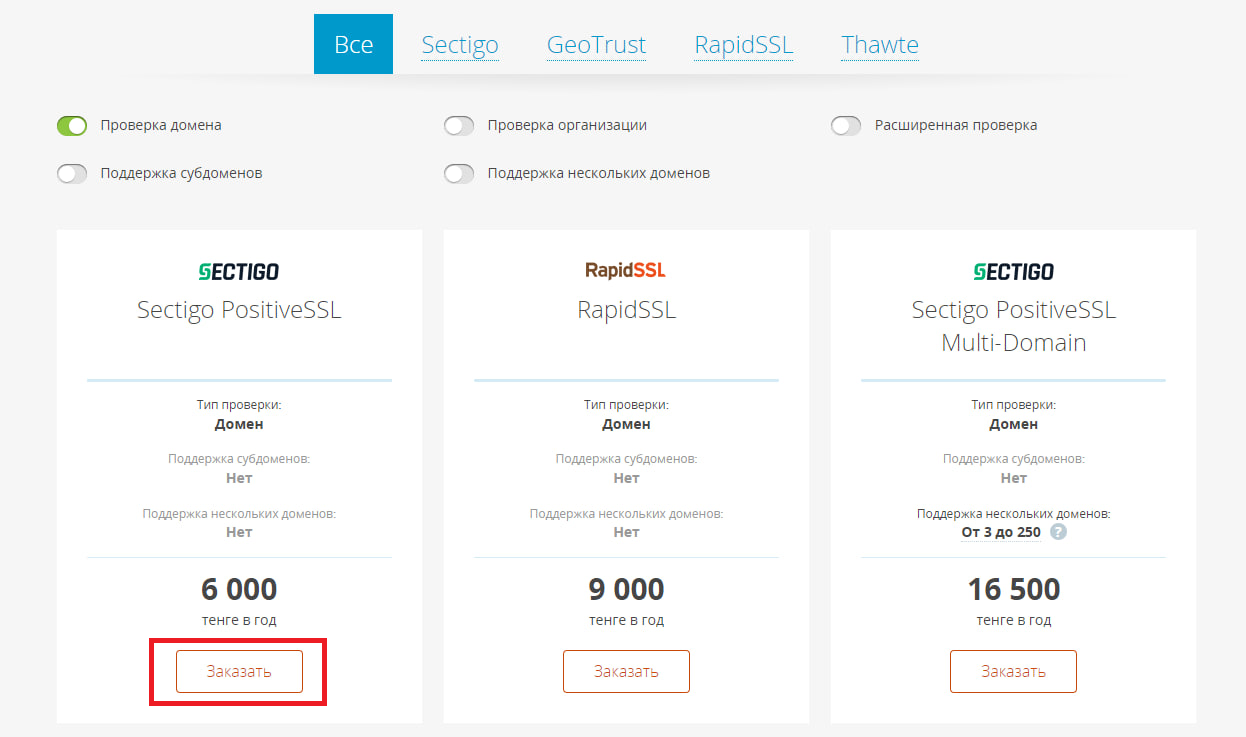Click the 9 000 price
The image size is (1246, 737).
[626, 589]
